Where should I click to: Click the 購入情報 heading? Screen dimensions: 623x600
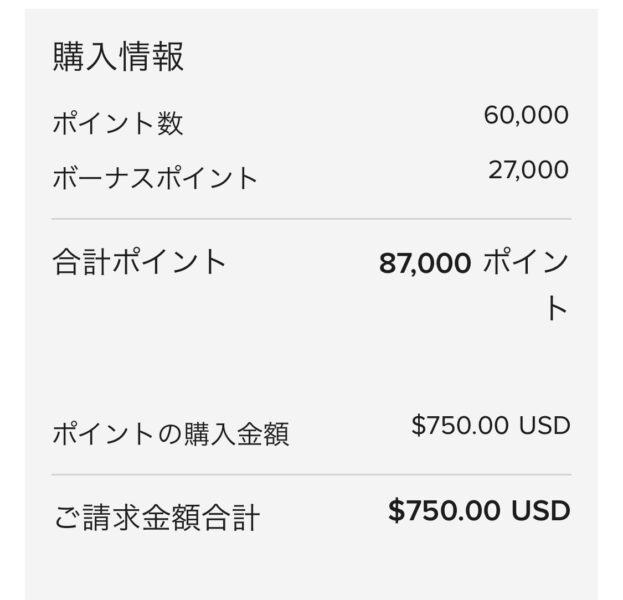(x=118, y=57)
